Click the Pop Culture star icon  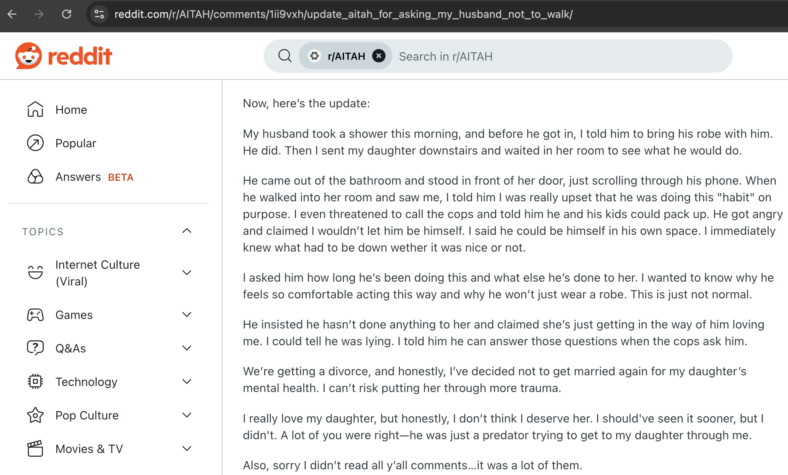click(35, 415)
